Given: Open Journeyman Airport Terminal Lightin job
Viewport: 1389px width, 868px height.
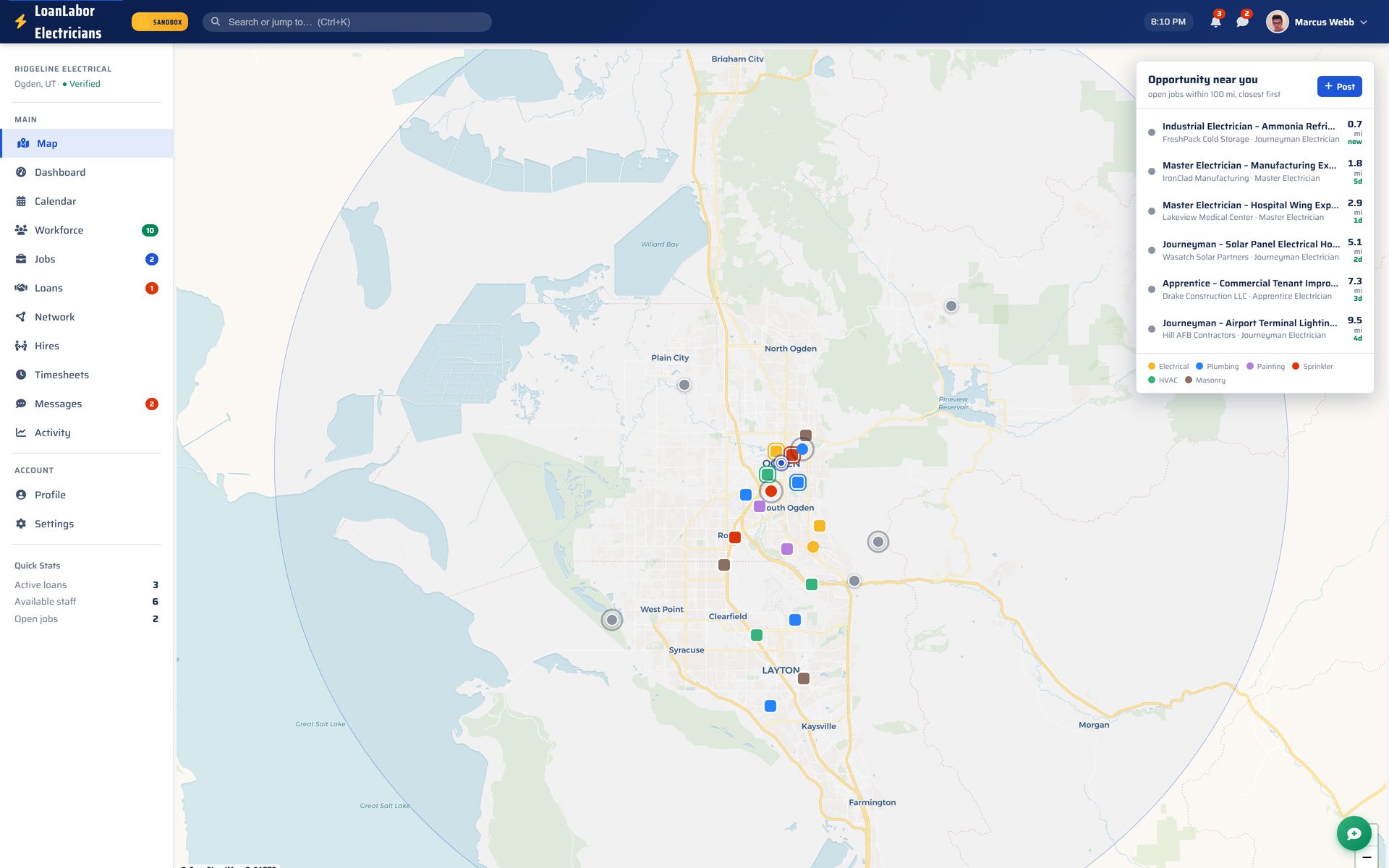Looking at the screenshot, I should pyautogui.click(x=1254, y=328).
